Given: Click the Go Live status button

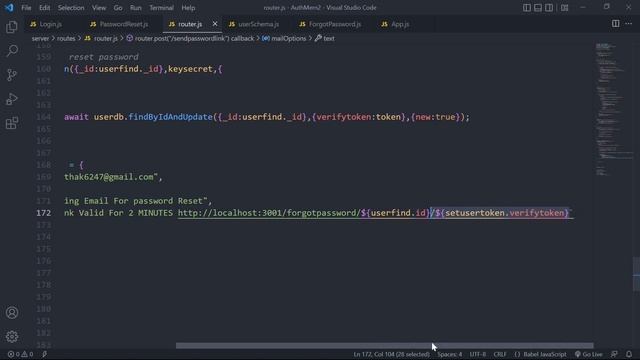Looking at the screenshot, I should point(588,354).
